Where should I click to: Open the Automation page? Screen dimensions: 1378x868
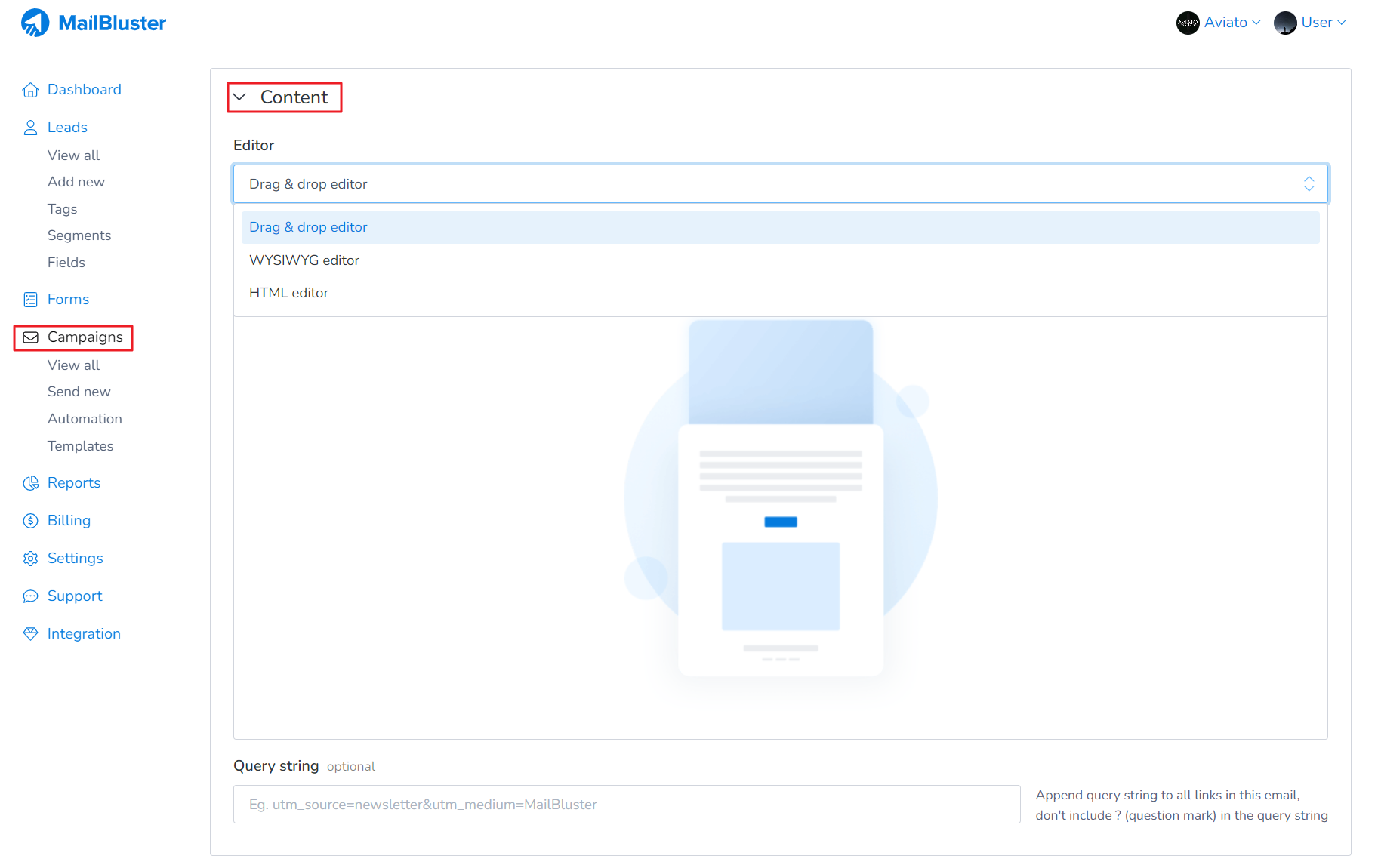tap(85, 419)
